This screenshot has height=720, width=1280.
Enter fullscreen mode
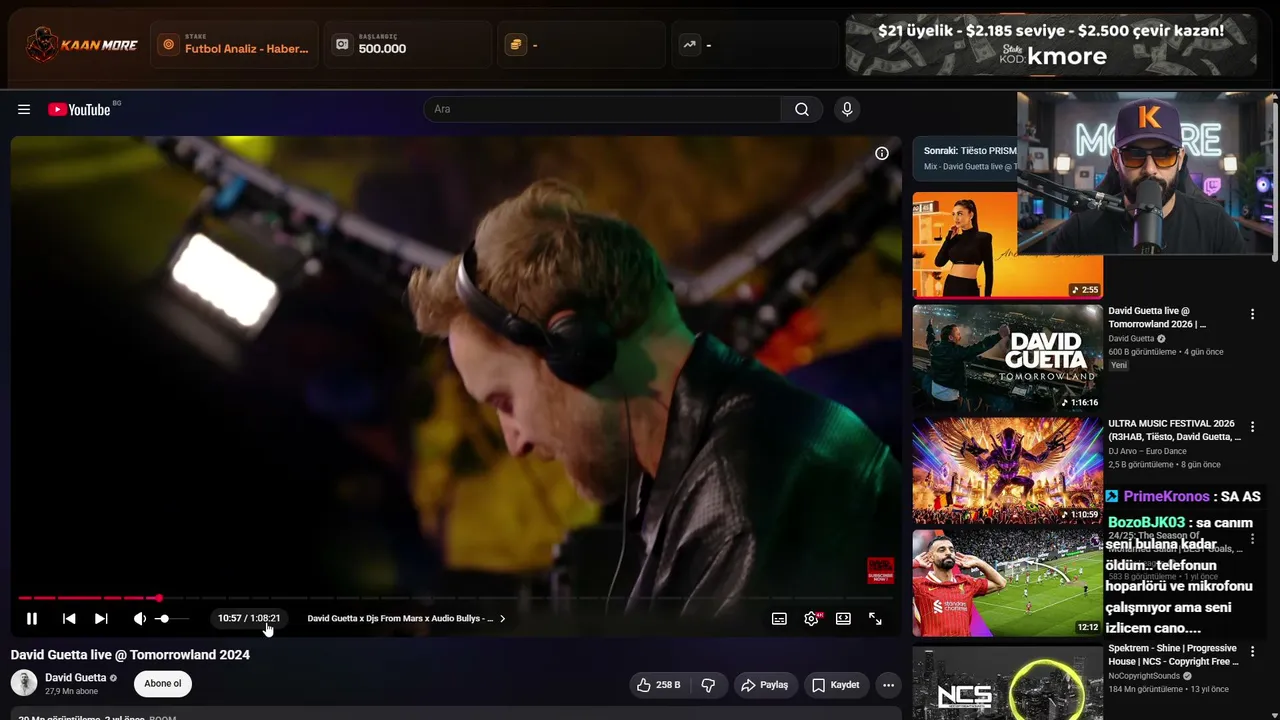(x=875, y=619)
